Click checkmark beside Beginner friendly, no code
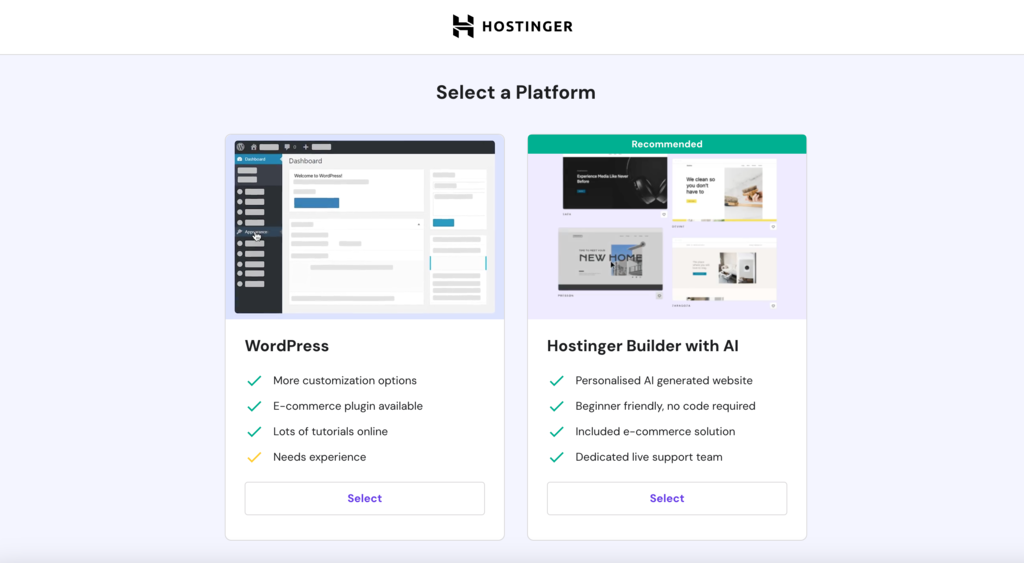The width and height of the screenshot is (1024, 563). 556,406
